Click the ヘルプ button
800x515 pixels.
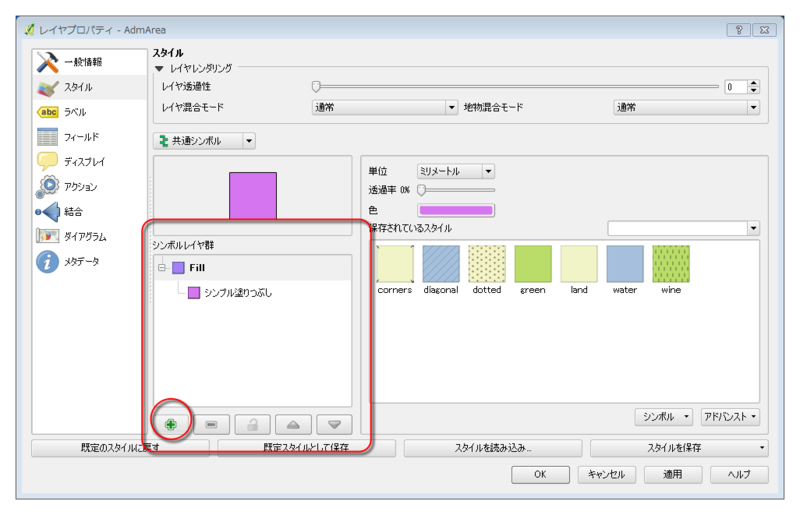(739, 475)
